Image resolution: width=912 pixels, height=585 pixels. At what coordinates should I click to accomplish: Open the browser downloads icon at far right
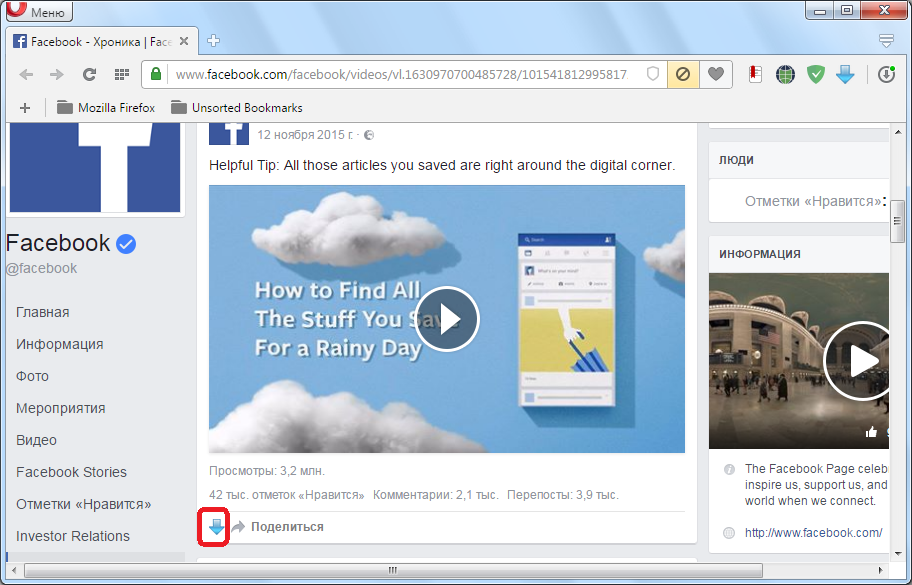click(x=886, y=74)
